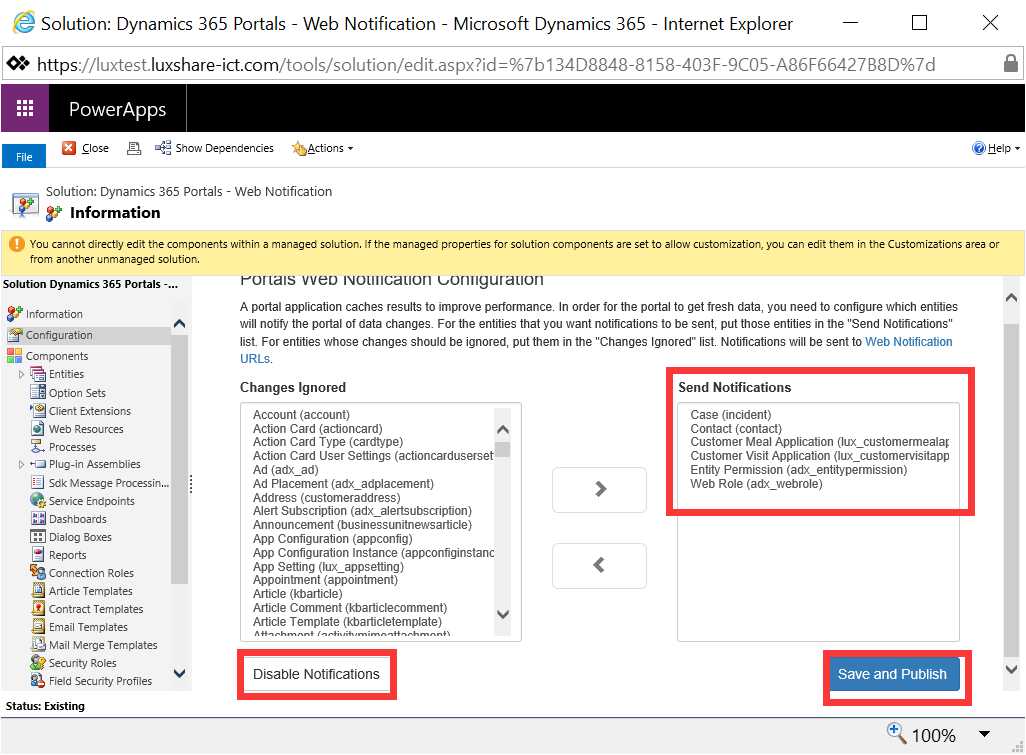The image size is (1026, 755).
Task: Select Customer Visit Application entry
Action: tap(819, 456)
